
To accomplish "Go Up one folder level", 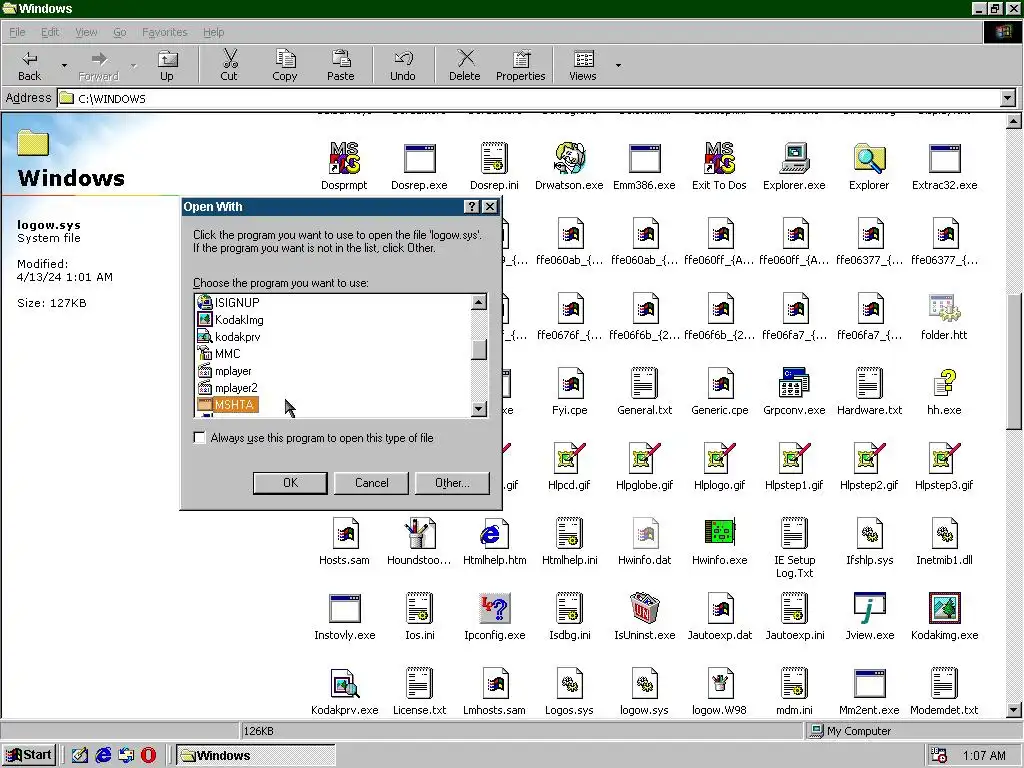I will click(167, 65).
